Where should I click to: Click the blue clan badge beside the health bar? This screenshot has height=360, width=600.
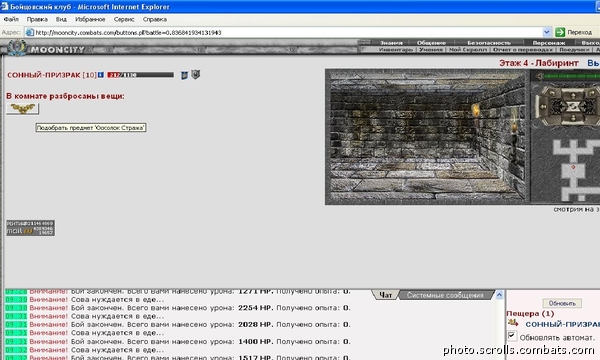184,75
